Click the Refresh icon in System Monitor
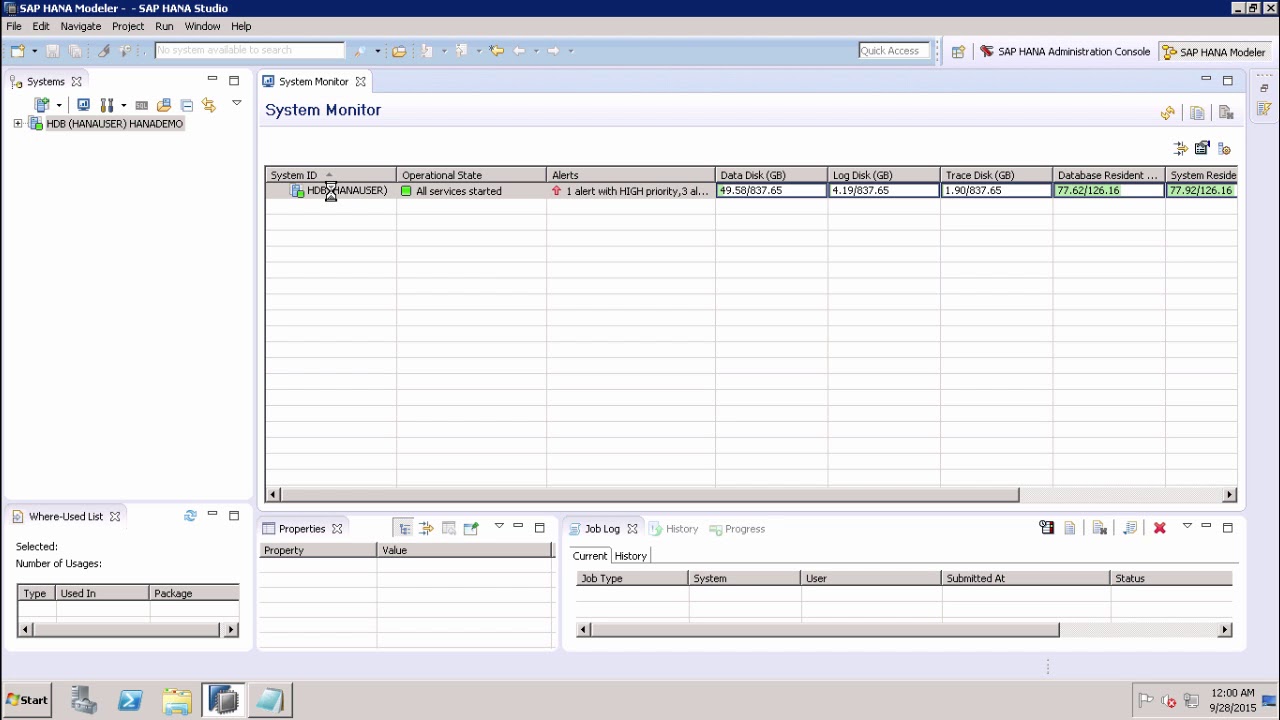This screenshot has height=720, width=1280. 1168,113
